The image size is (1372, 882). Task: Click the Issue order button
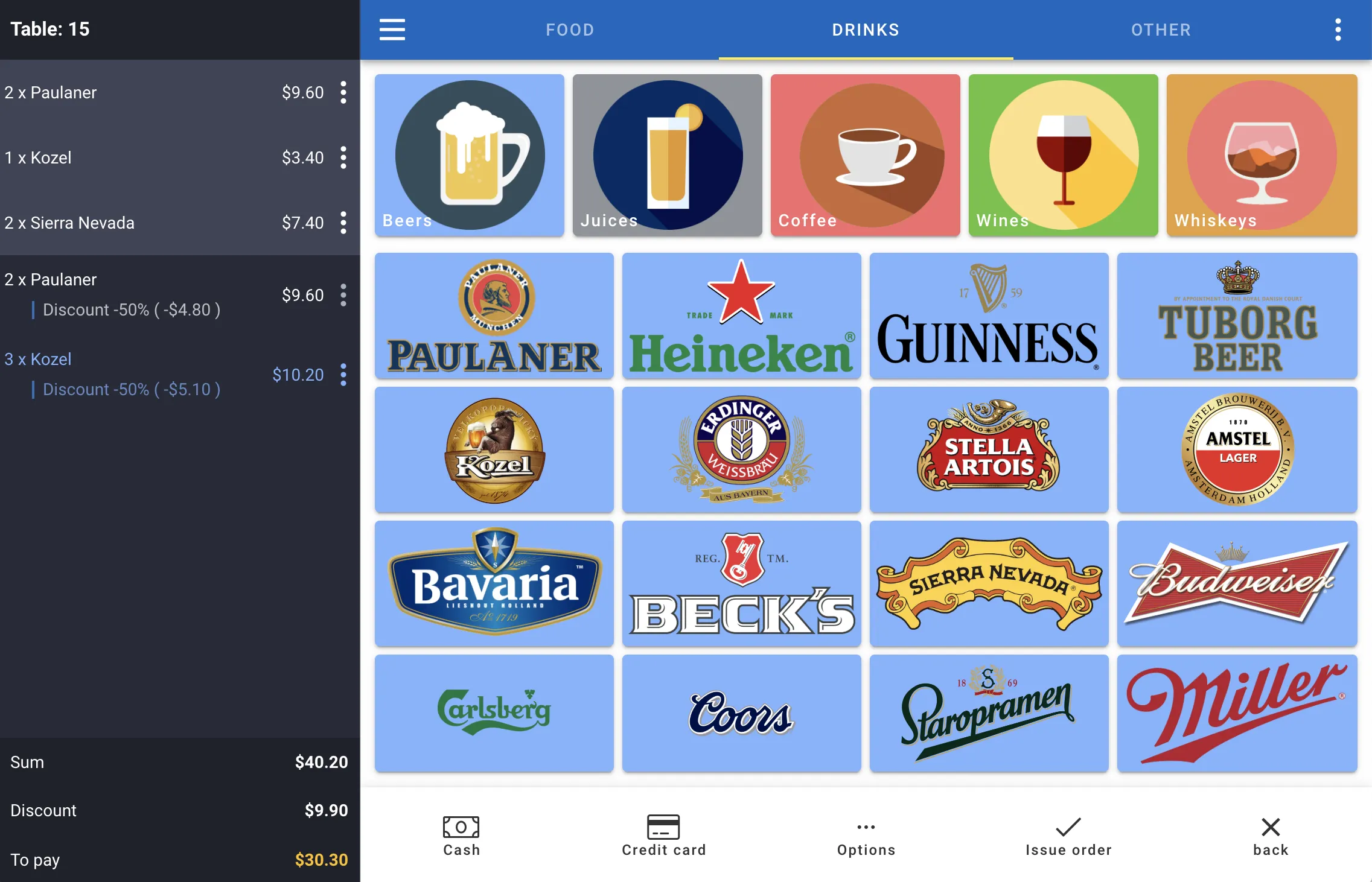pyautogui.click(x=1068, y=835)
